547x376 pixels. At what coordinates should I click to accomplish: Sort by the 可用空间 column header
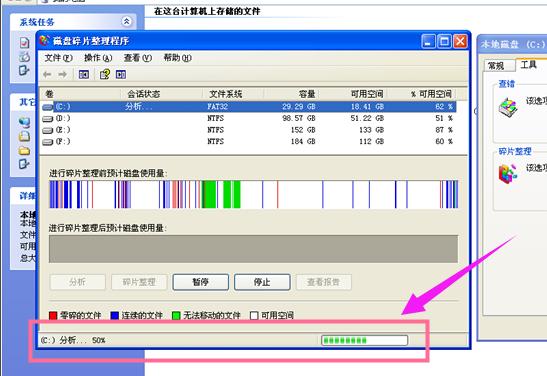[x=352, y=94]
